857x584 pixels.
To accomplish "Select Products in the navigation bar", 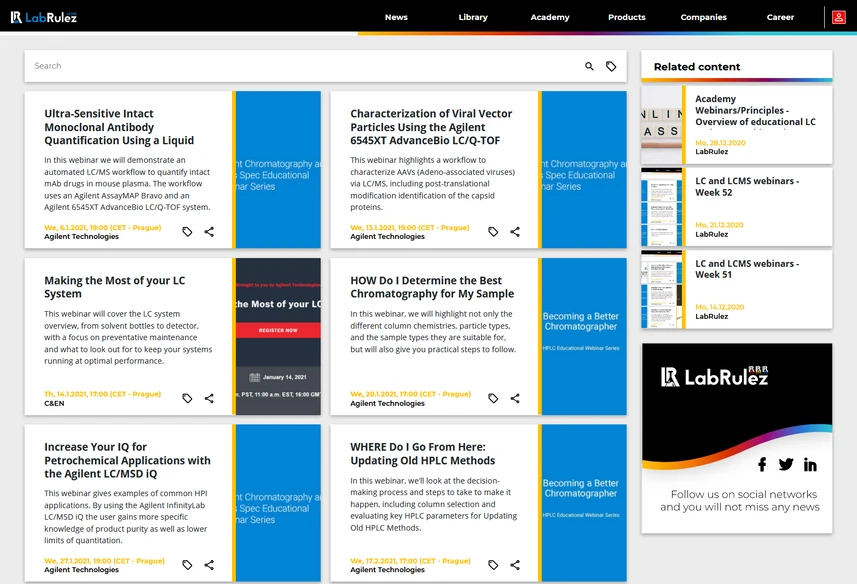I will tap(626, 17).
